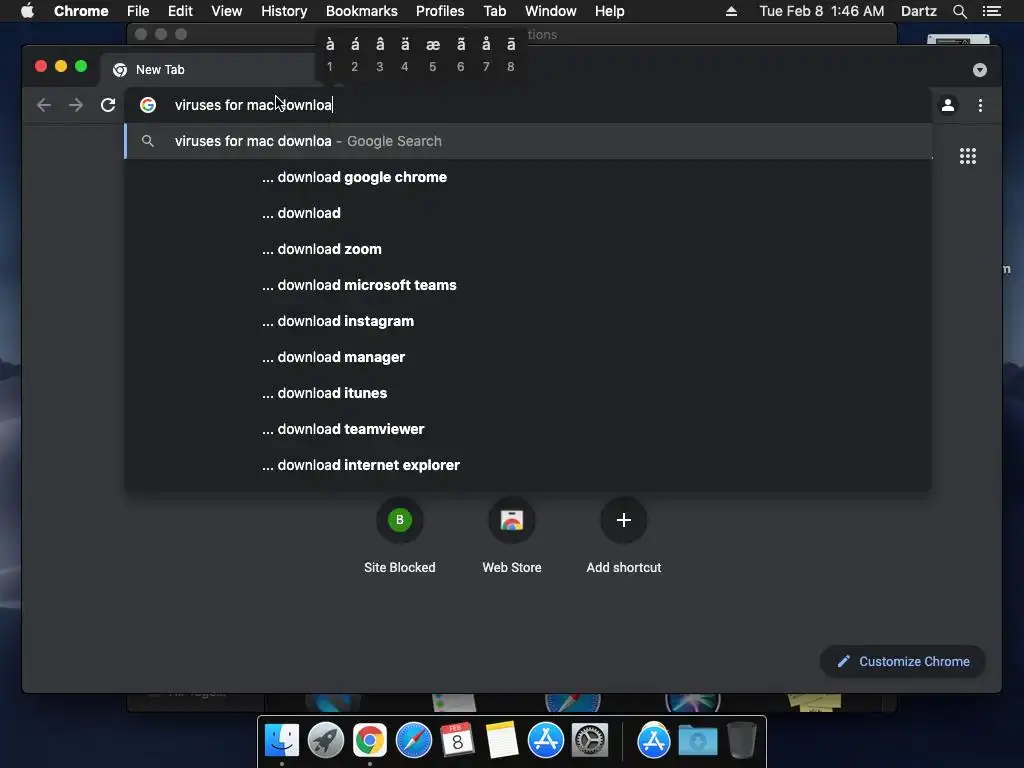Choose accent character â in popup
The image size is (1024, 768).
380,54
